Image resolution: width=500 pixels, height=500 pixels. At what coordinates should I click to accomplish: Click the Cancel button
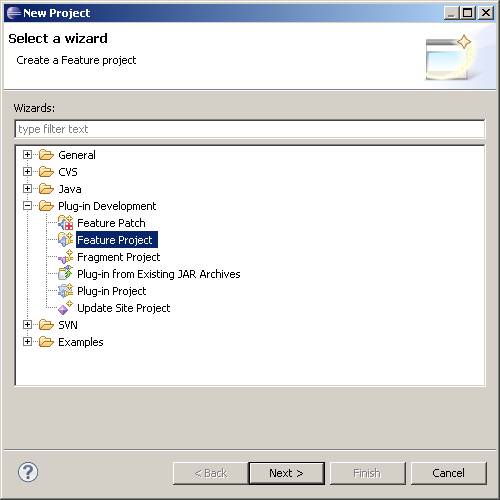(x=449, y=473)
